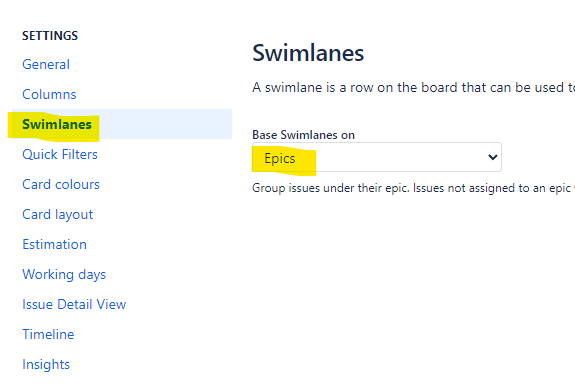Navigate to Card colours settings
The height and width of the screenshot is (386, 575).
(61, 184)
